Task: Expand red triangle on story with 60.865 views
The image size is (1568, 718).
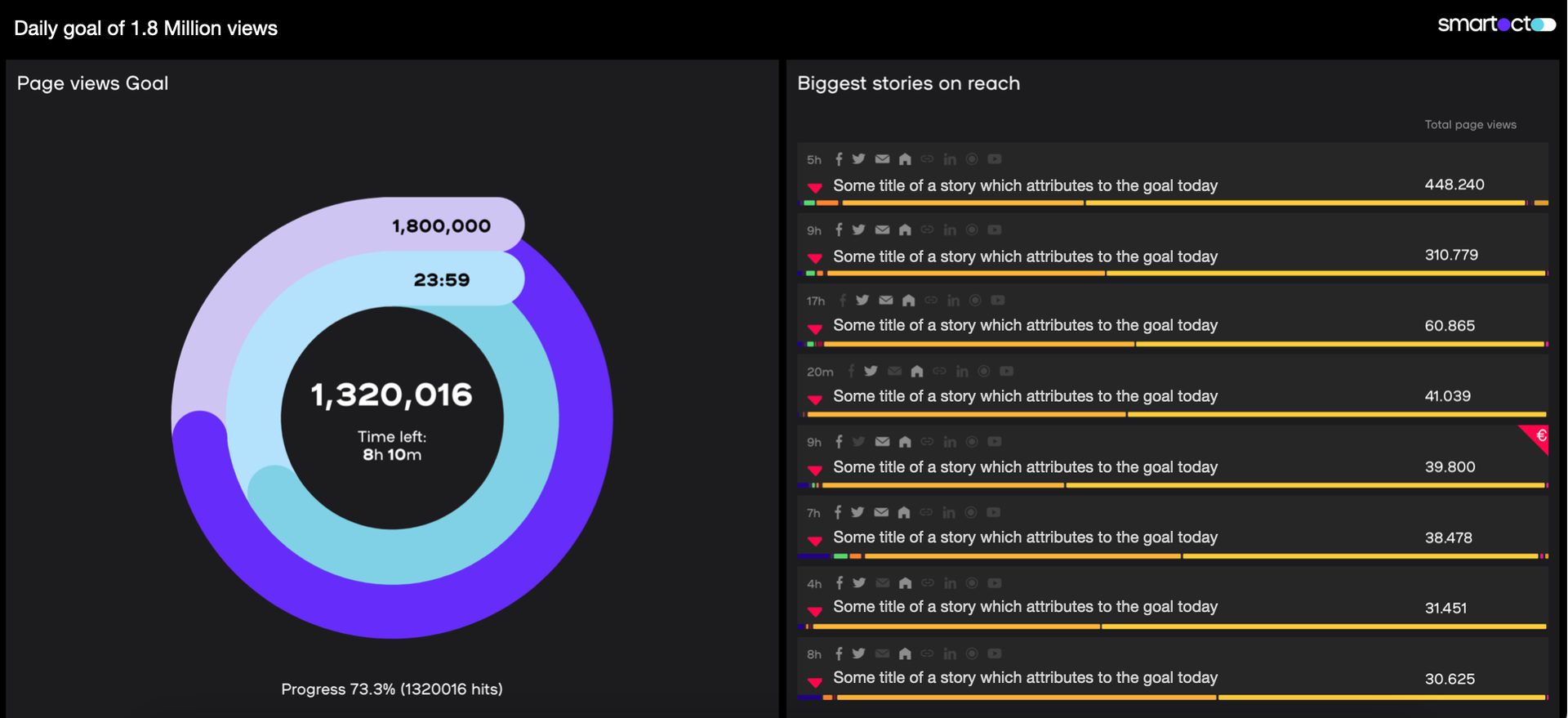Action: 815,328
